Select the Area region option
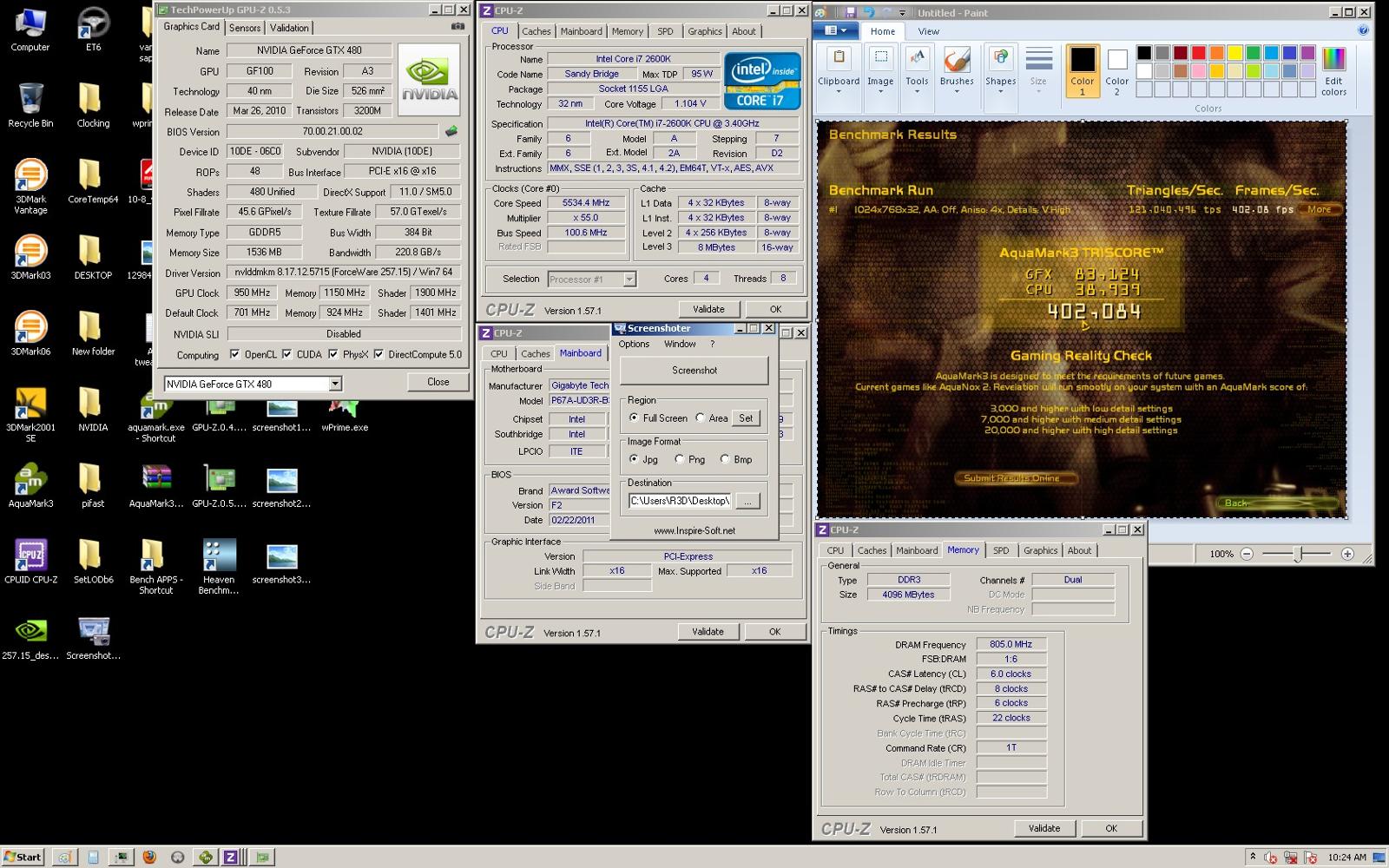This screenshot has width=1389, height=868. (x=701, y=418)
